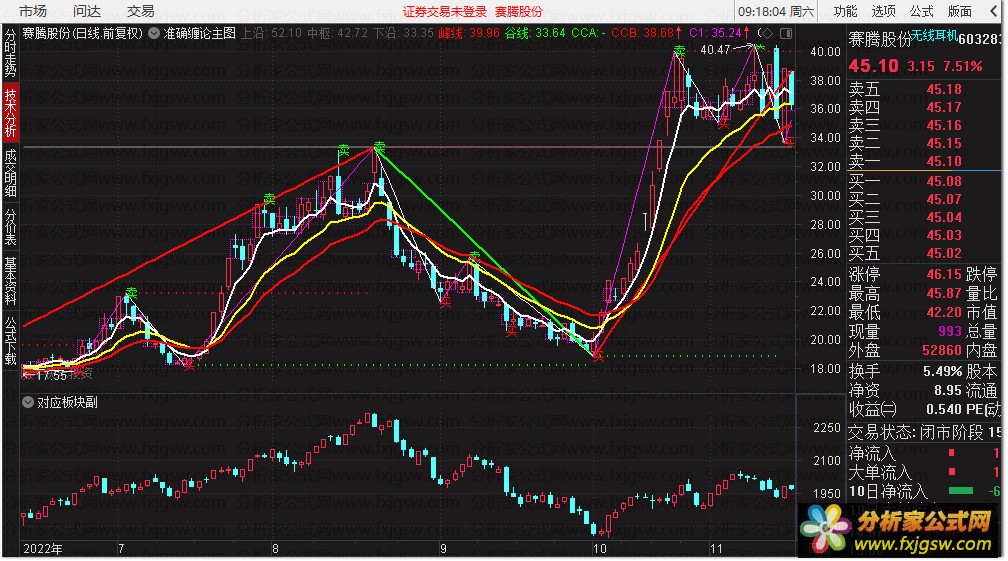The width and height of the screenshot is (1008, 561).
Task: Click the 现量 value 993
Action: [x=950, y=331]
